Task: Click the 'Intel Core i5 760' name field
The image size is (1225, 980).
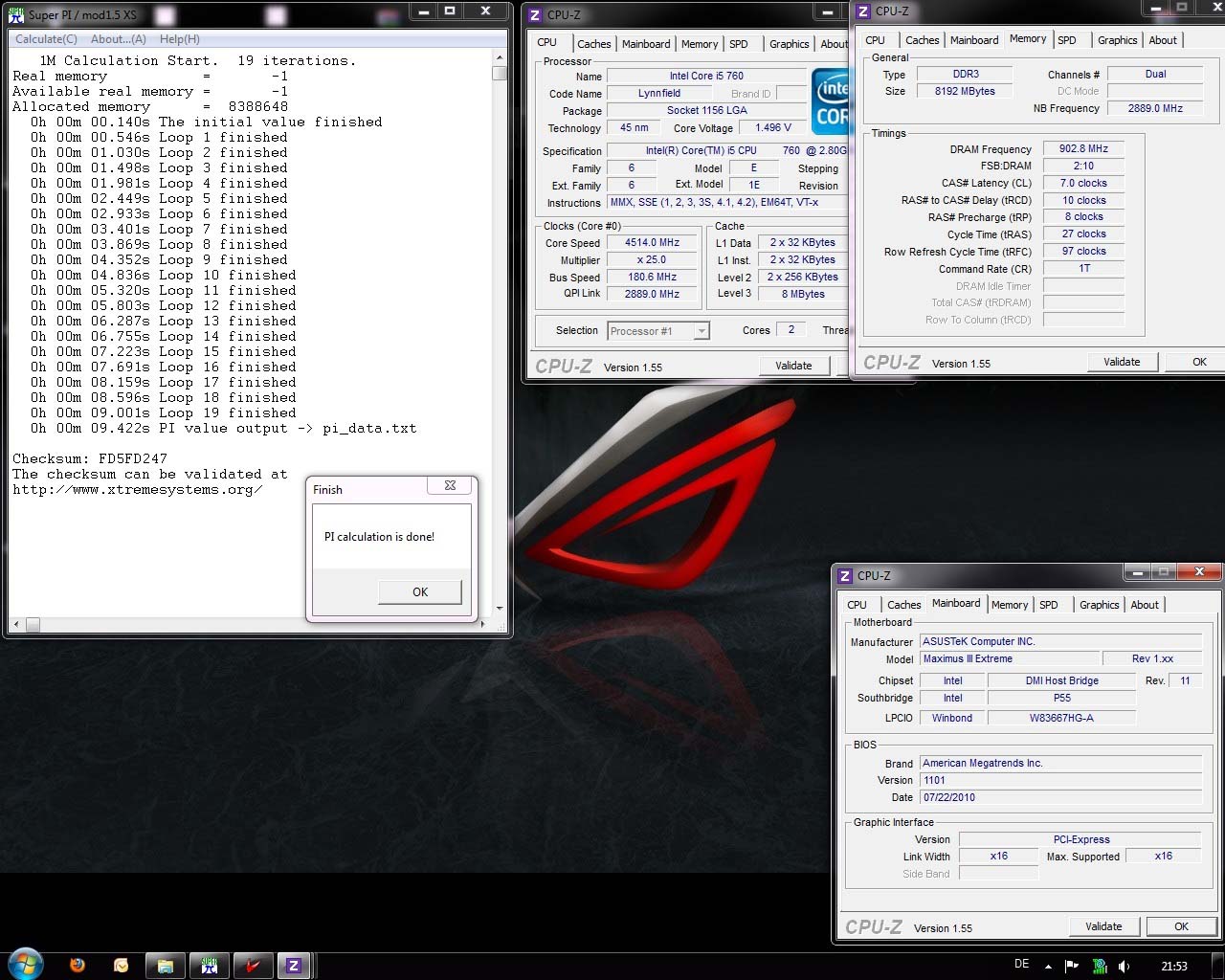Action: (706, 76)
